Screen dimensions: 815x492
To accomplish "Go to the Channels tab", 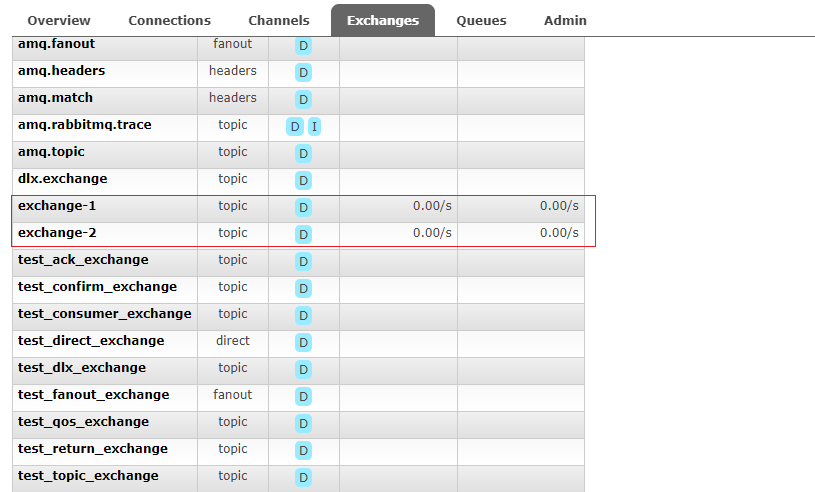I will coord(279,20).
